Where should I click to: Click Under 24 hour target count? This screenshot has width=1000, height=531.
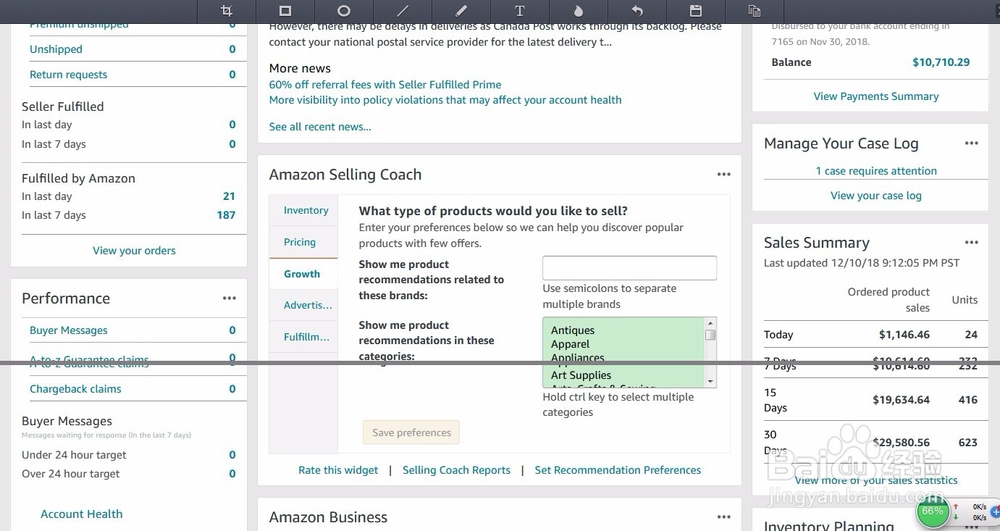pyautogui.click(x=232, y=455)
